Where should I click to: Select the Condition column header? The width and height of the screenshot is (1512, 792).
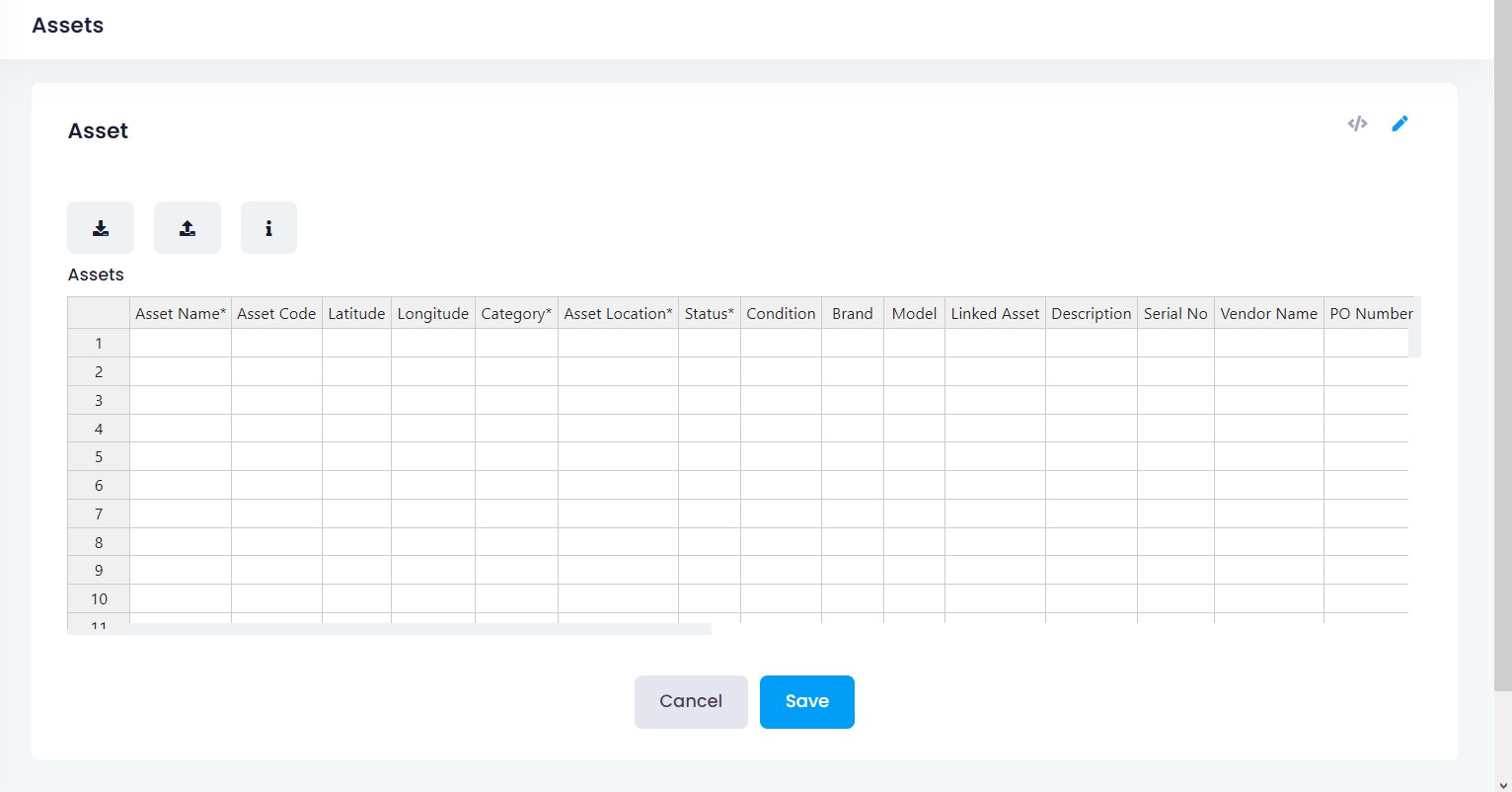click(781, 313)
